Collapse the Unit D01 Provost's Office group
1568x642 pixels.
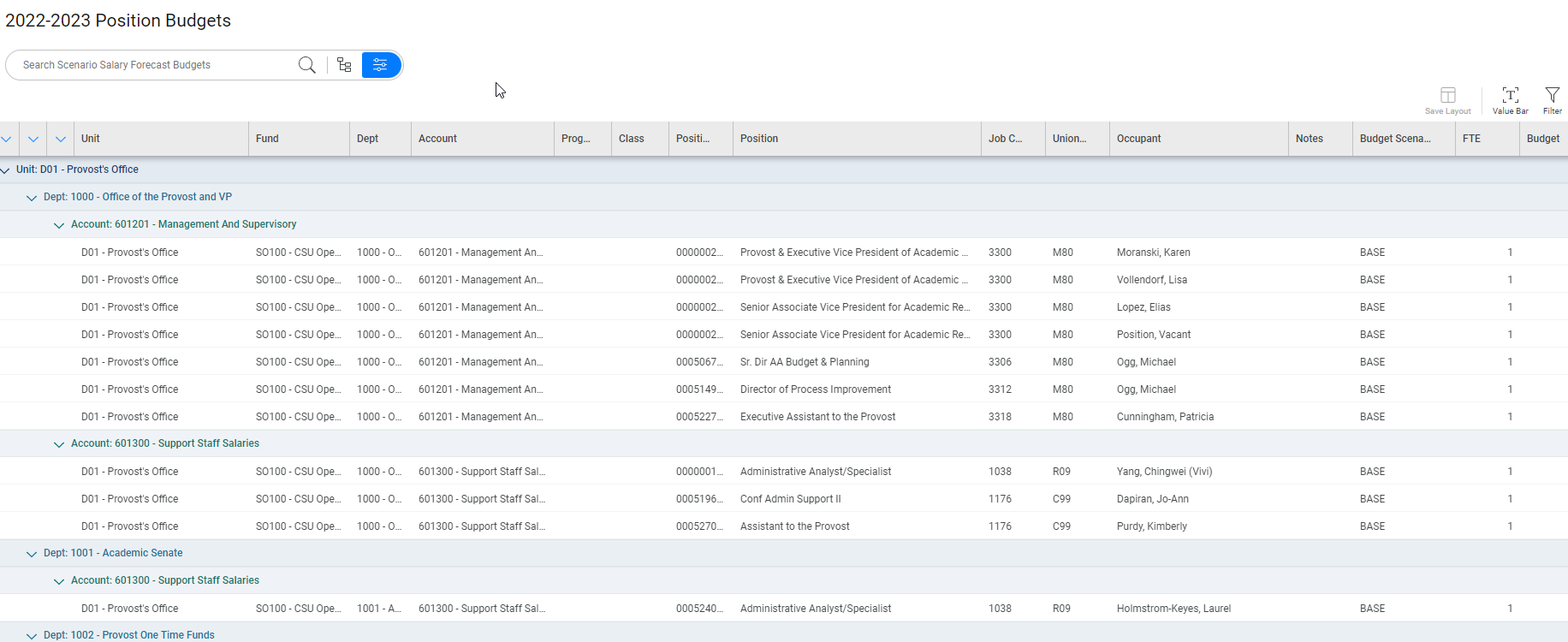coord(5,170)
